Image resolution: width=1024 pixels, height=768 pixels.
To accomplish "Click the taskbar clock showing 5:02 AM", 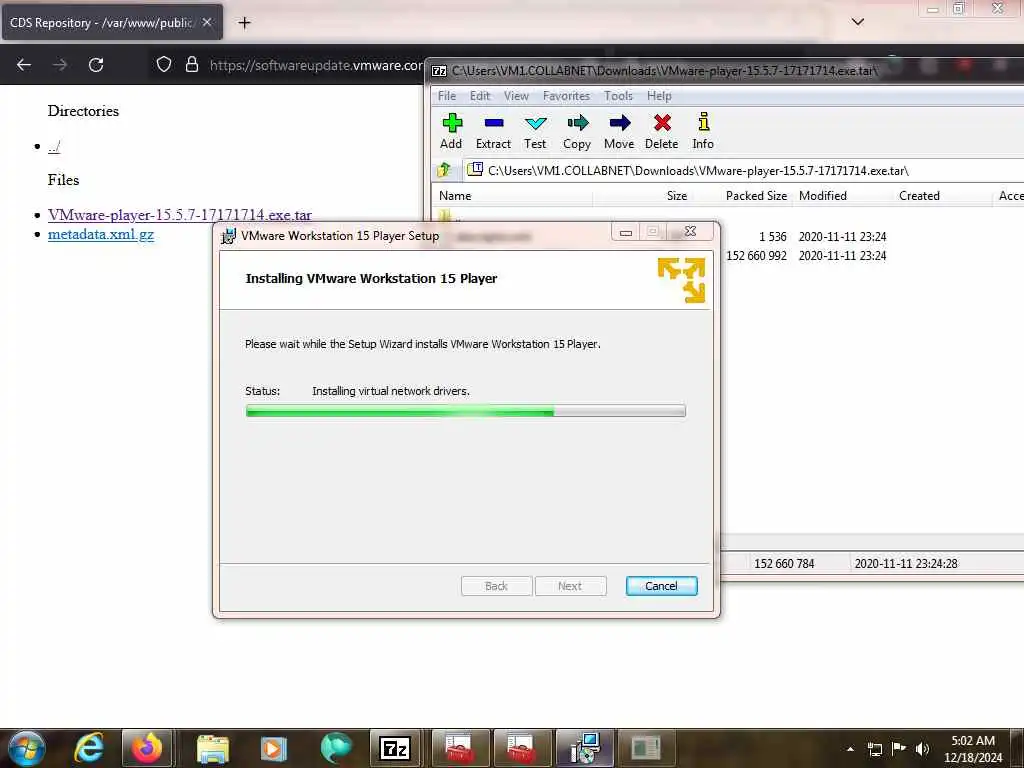I will [x=972, y=748].
